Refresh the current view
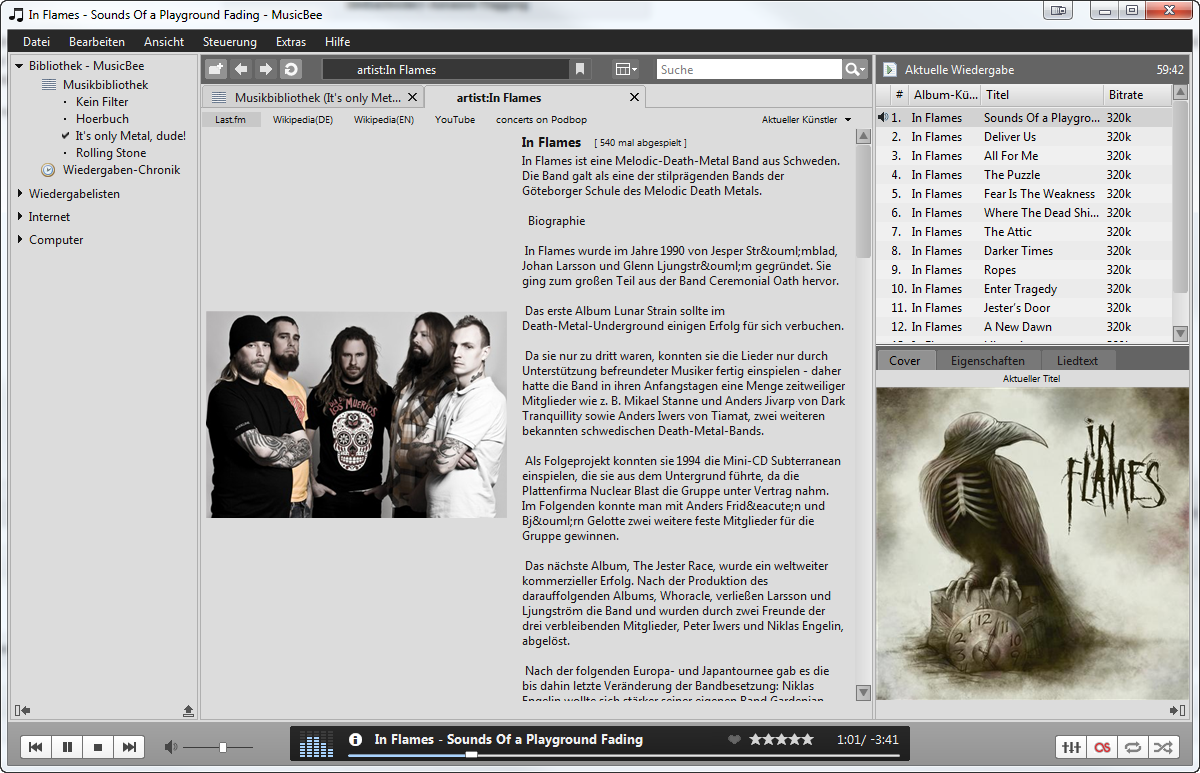The height and width of the screenshot is (773, 1200). click(291, 69)
